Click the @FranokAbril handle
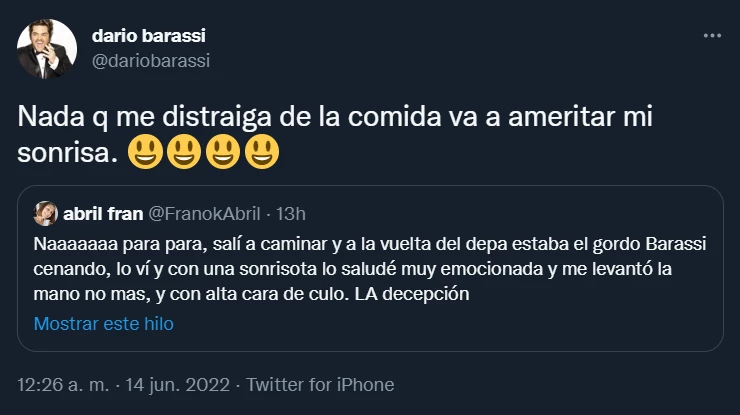Image resolution: width=740 pixels, height=415 pixels. click(x=204, y=213)
